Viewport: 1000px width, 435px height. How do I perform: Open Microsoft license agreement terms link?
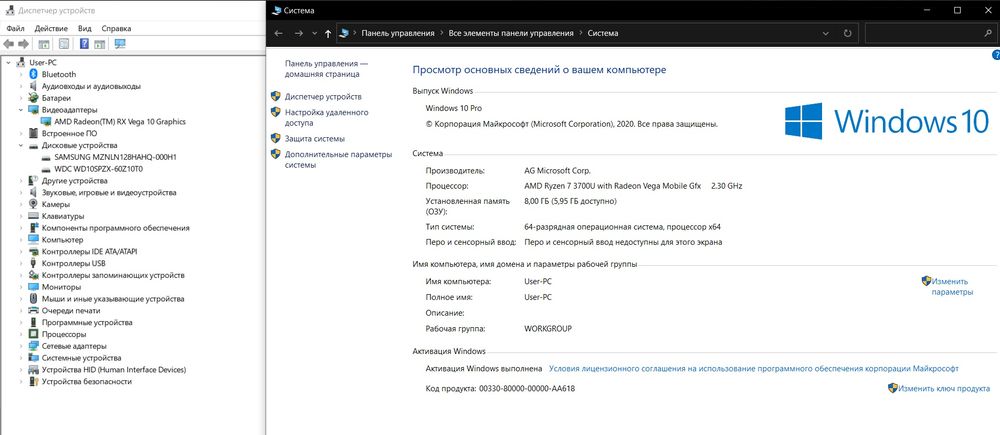point(753,369)
